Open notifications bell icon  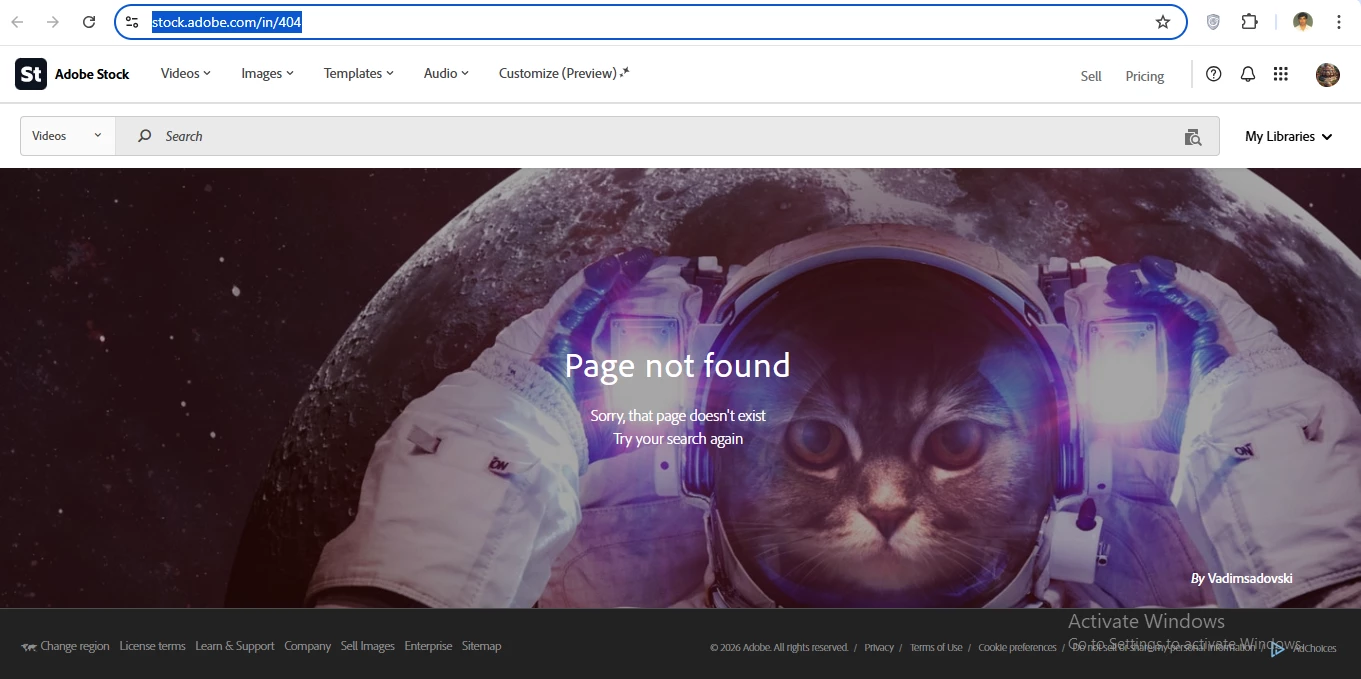pos(1248,74)
